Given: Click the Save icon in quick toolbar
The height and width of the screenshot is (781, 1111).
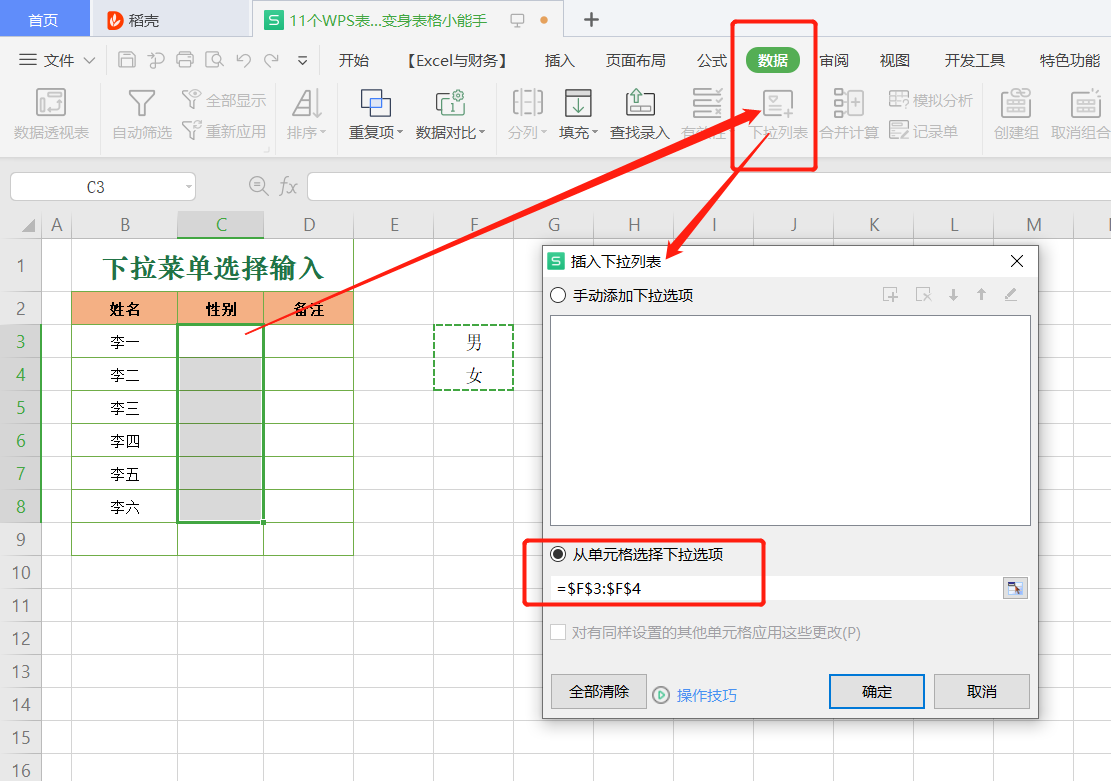Looking at the screenshot, I should coord(127,60).
